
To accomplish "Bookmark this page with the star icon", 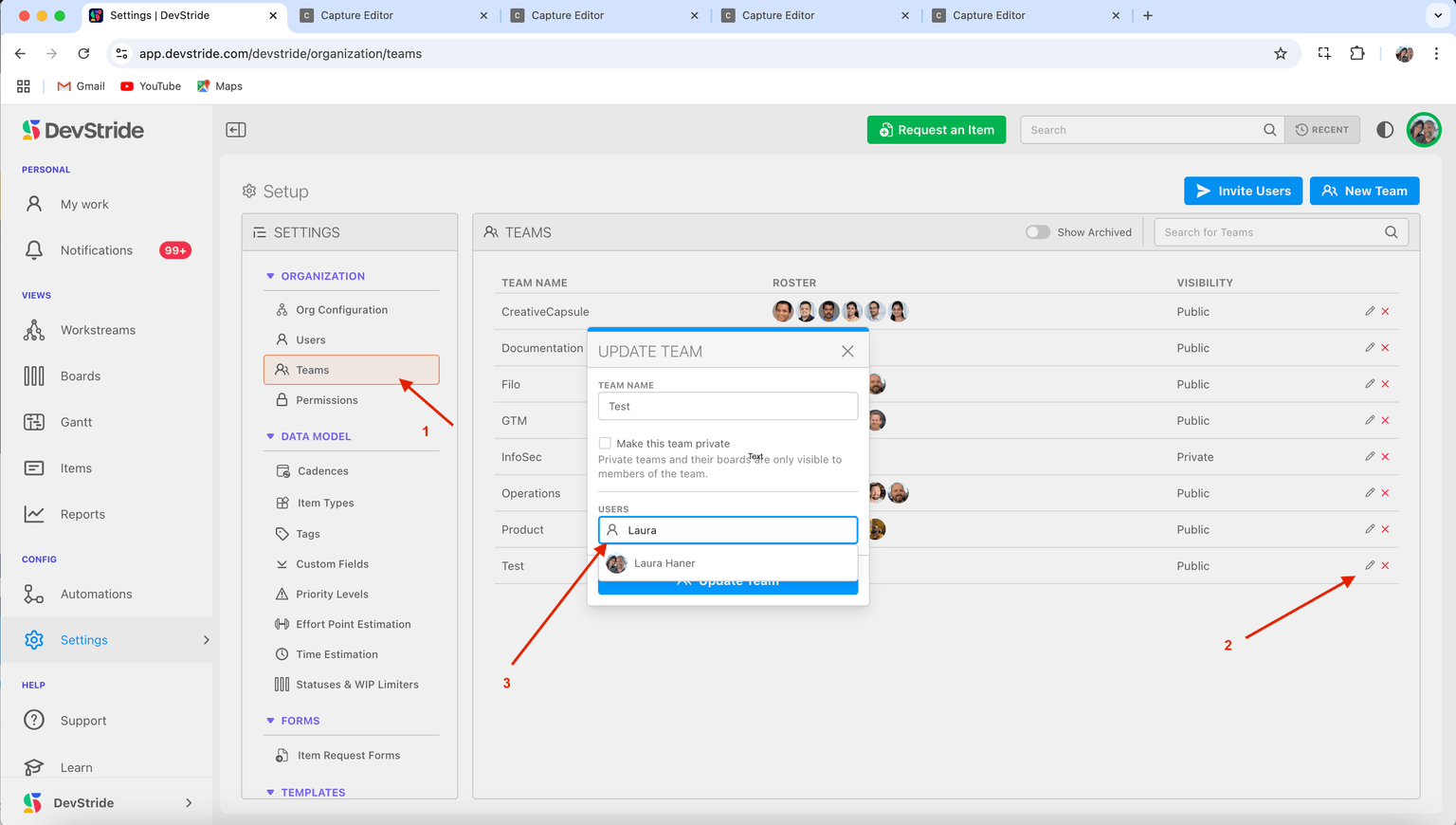I will (1281, 54).
